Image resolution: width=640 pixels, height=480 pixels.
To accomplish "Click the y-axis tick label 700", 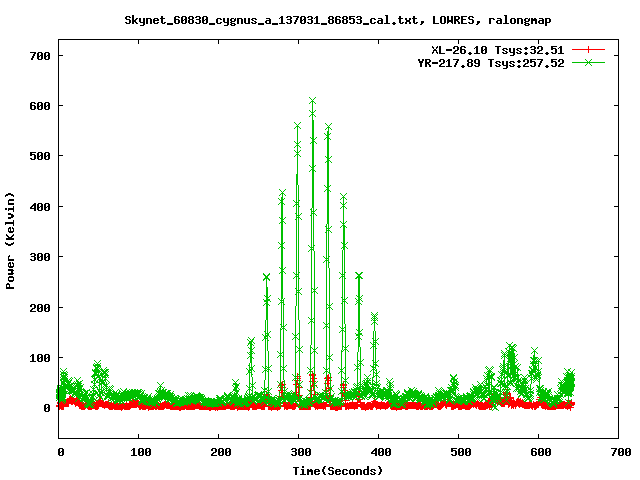I will (40, 56).
